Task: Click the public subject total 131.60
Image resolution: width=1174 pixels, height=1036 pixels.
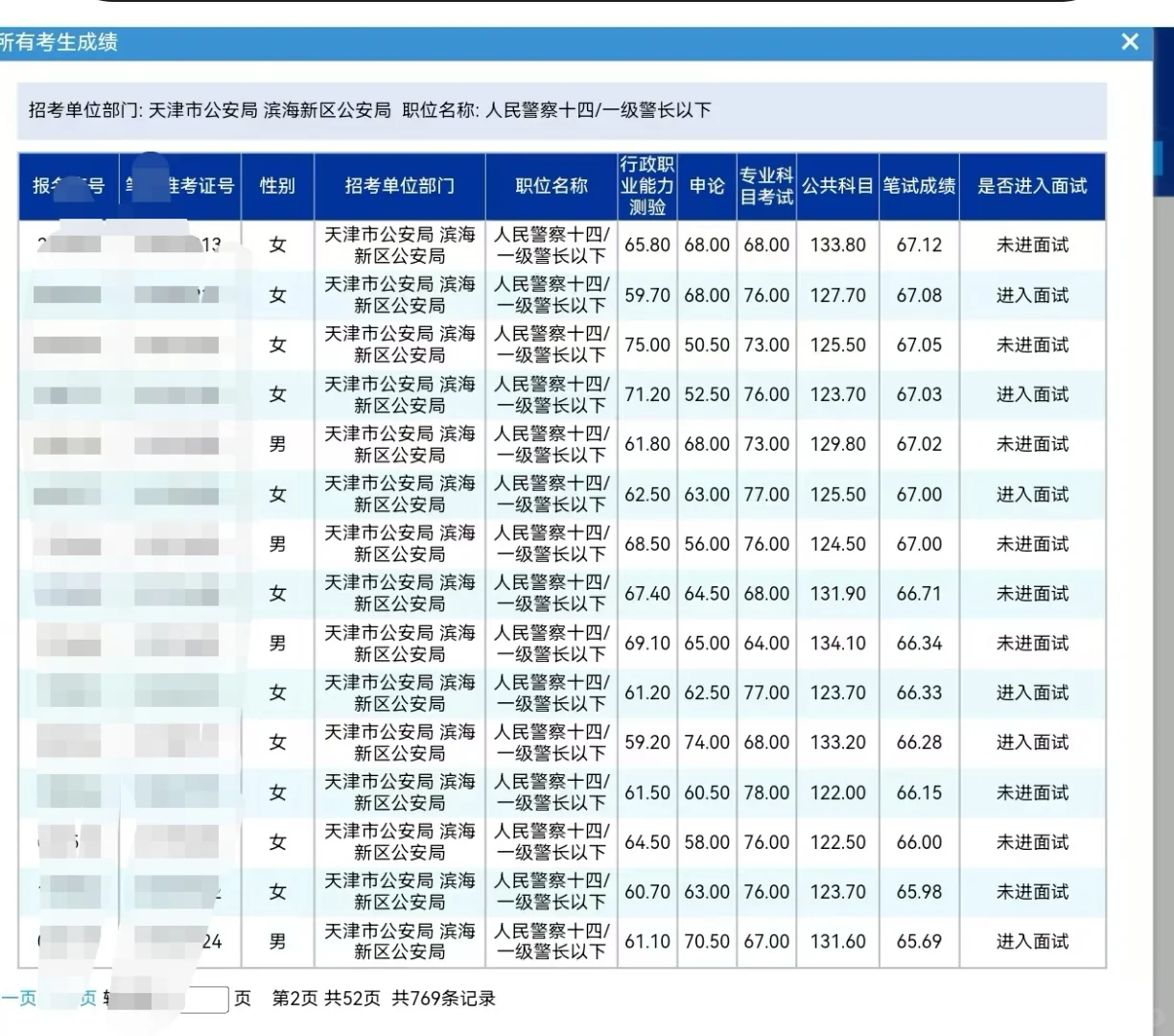Action: click(x=838, y=942)
